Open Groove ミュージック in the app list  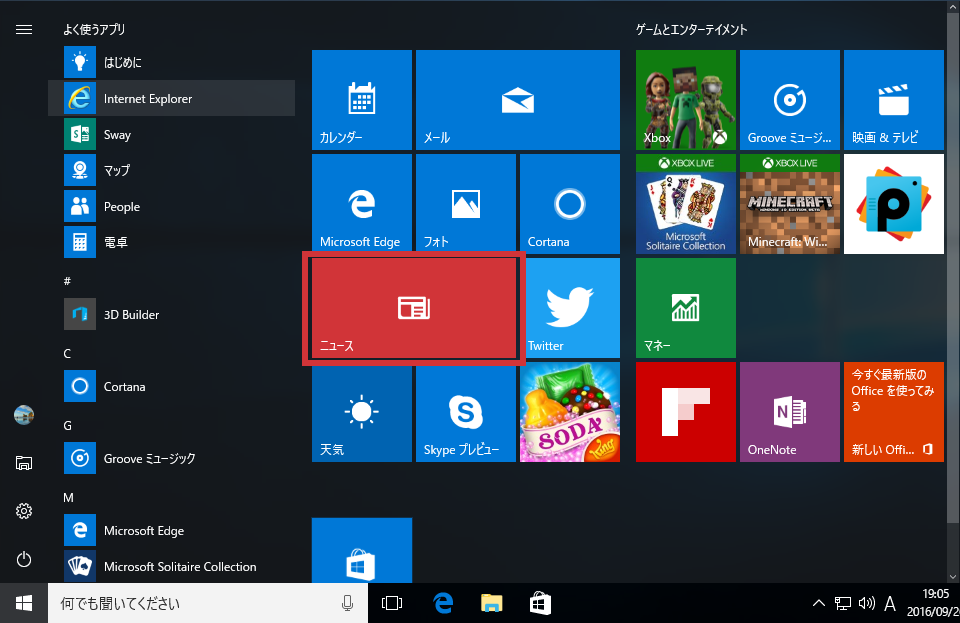coord(171,458)
